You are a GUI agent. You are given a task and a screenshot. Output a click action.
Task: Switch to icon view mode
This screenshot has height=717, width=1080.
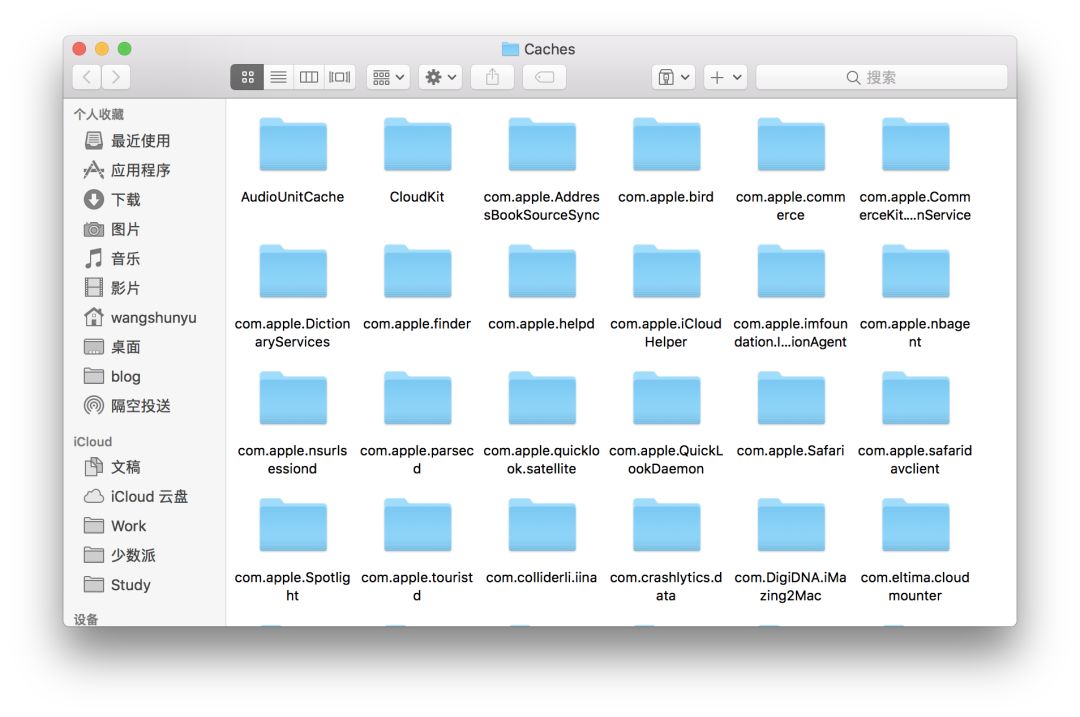[248, 77]
